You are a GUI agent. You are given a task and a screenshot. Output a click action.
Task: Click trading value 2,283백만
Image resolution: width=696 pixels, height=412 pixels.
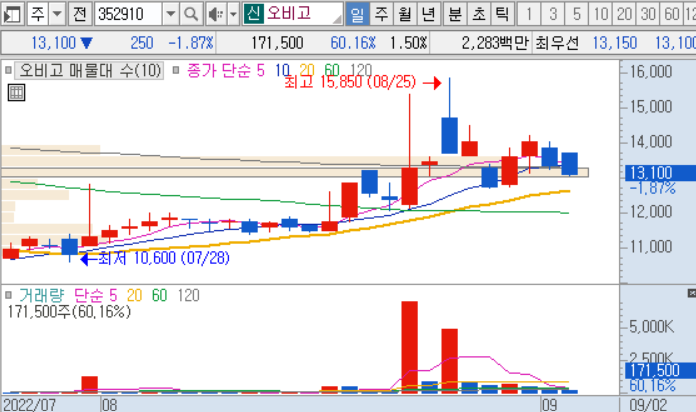(495, 43)
